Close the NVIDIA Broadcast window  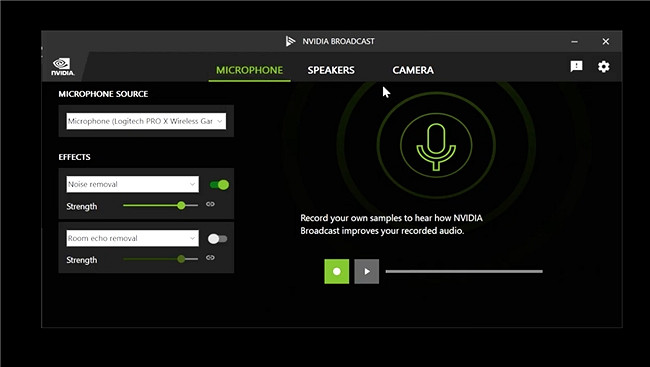606,41
